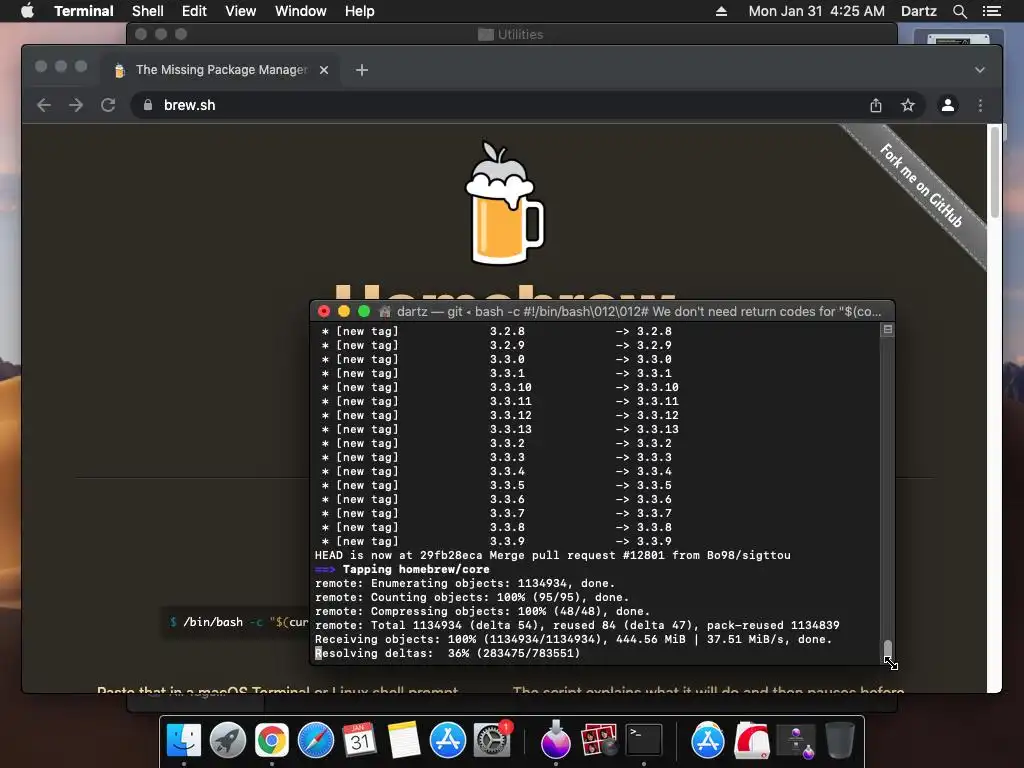Open Notes from the Dock

coord(404,740)
